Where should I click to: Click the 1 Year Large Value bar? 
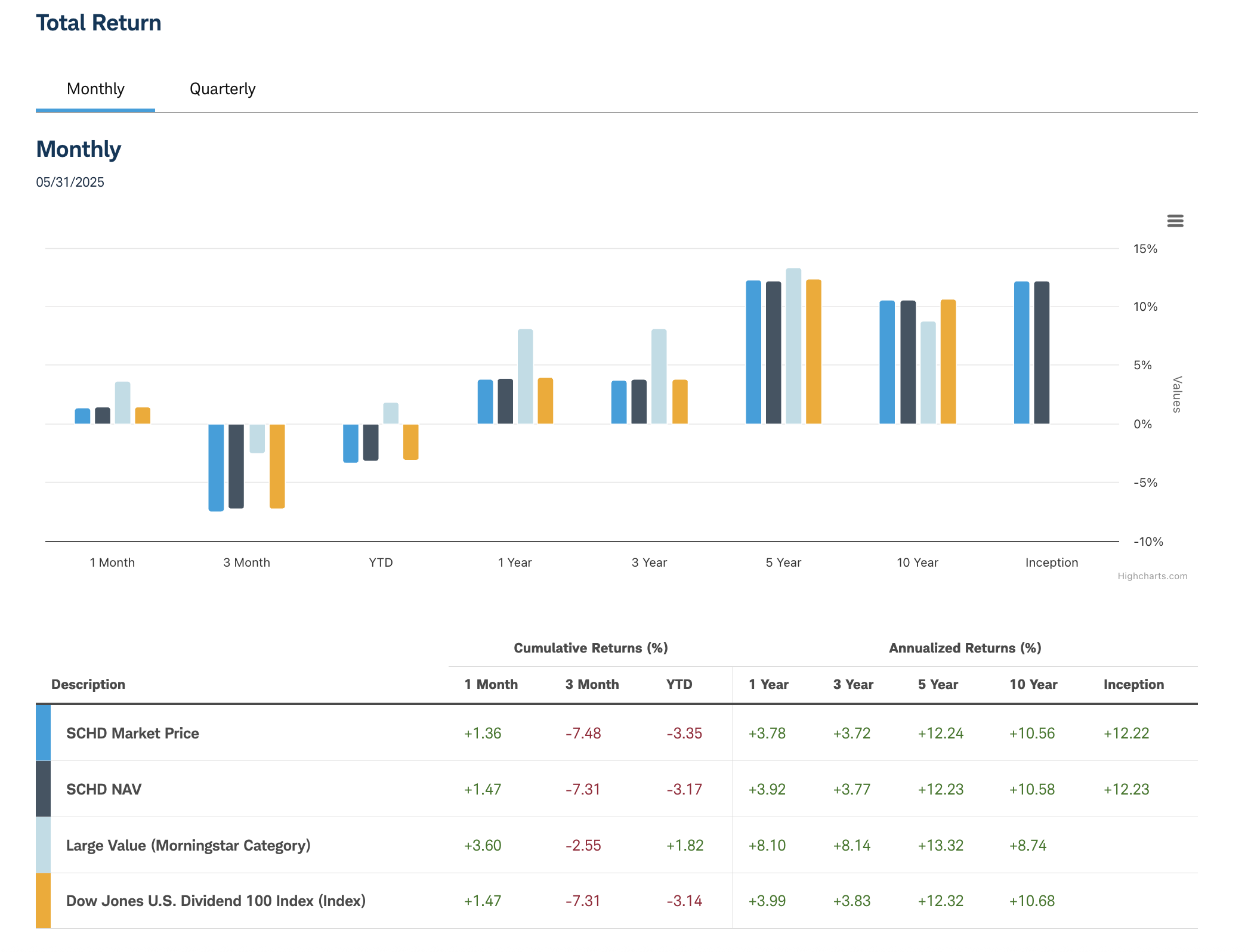click(x=525, y=376)
